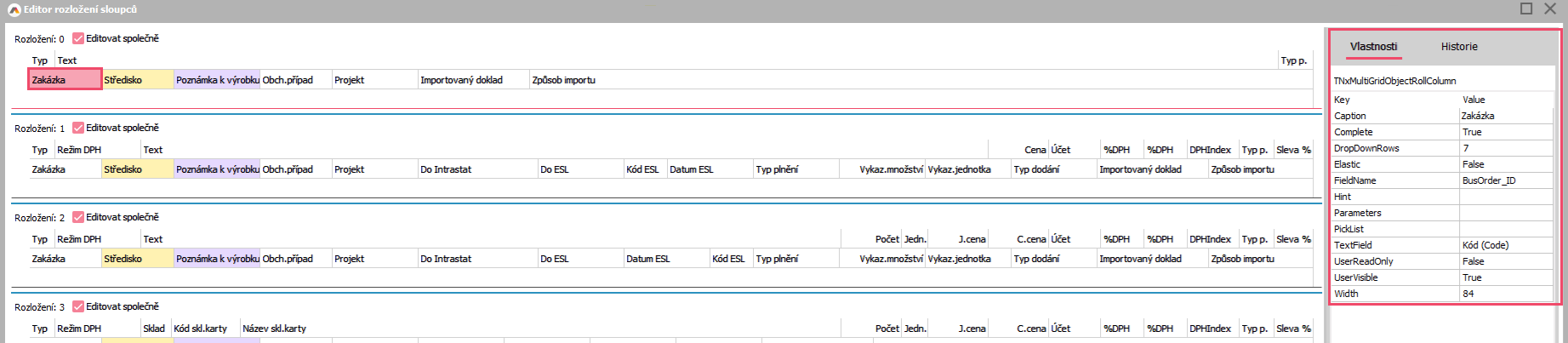Click the Width value field showing 84
This screenshot has height=343, width=1568.
tap(1506, 294)
